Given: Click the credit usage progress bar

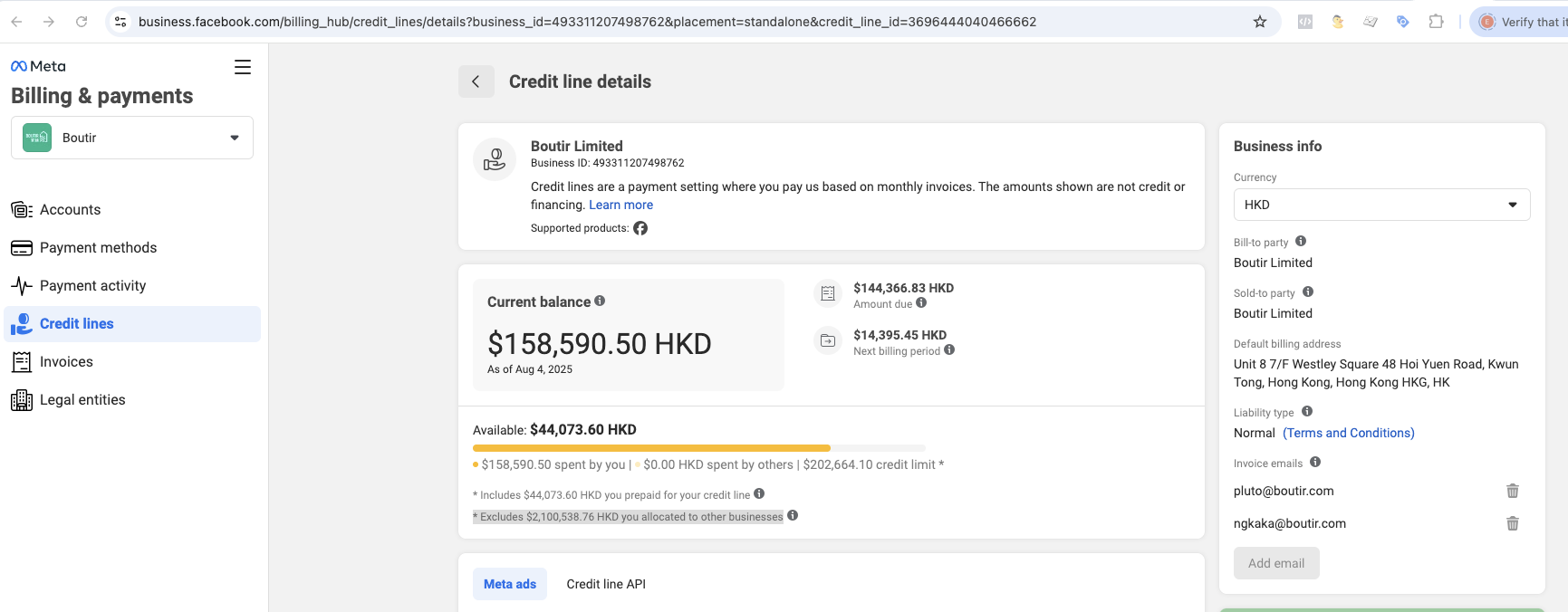Looking at the screenshot, I should tap(699, 448).
